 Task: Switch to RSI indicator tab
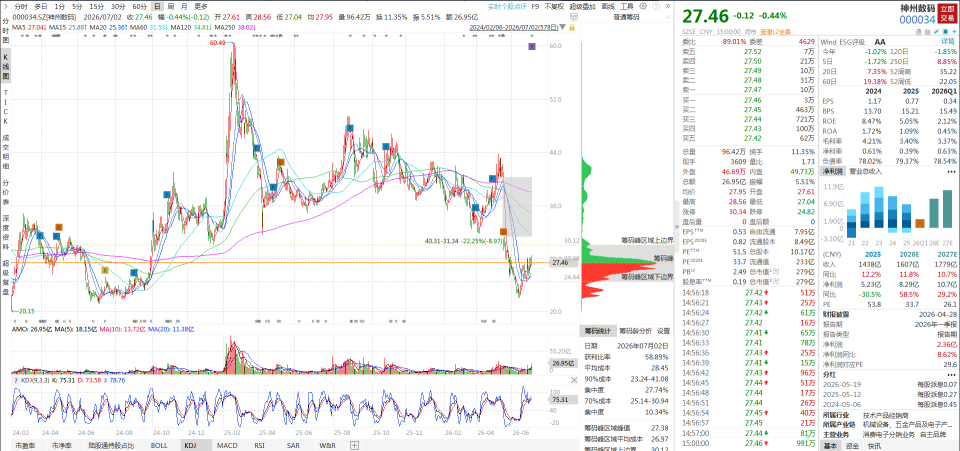click(260, 445)
